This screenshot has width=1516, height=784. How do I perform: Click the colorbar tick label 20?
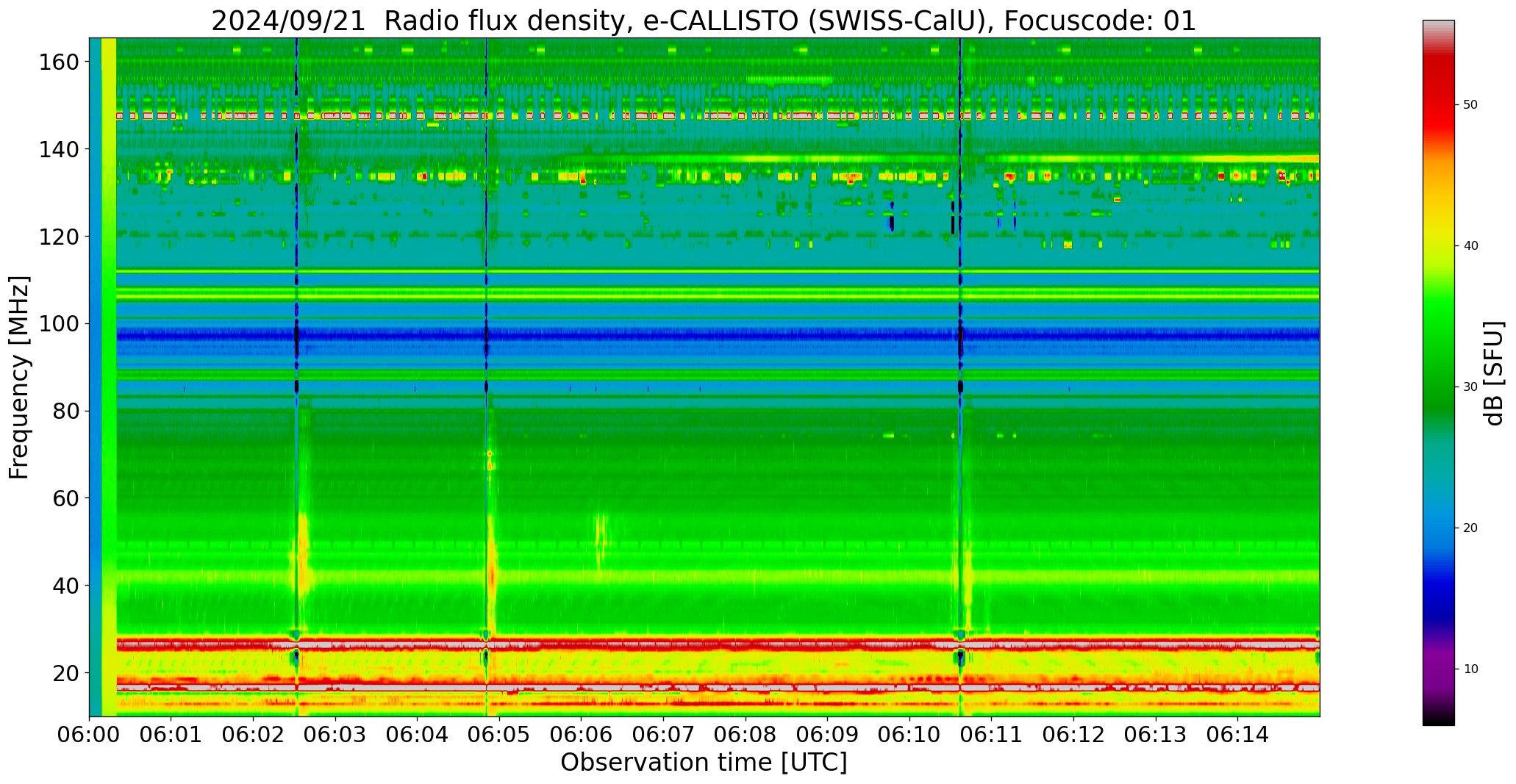[1470, 528]
